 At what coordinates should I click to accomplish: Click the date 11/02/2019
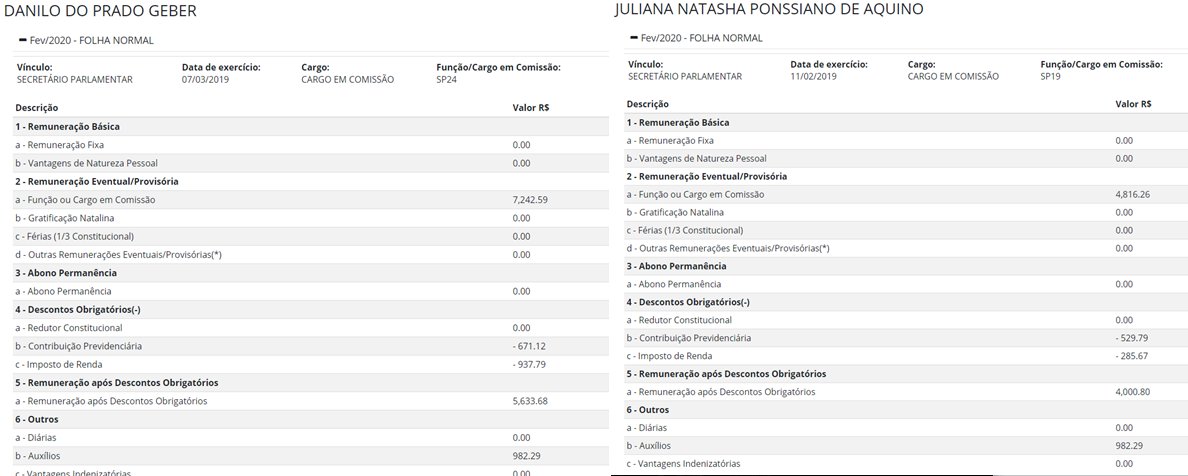pyautogui.click(x=814, y=76)
